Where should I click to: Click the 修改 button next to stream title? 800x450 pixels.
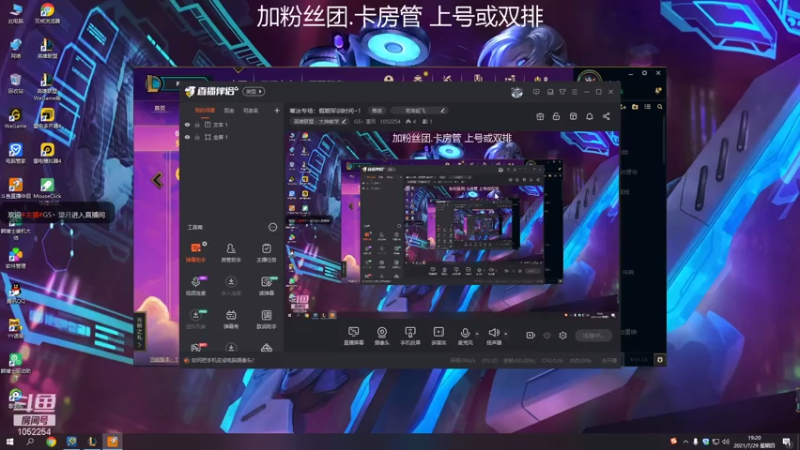(x=377, y=110)
